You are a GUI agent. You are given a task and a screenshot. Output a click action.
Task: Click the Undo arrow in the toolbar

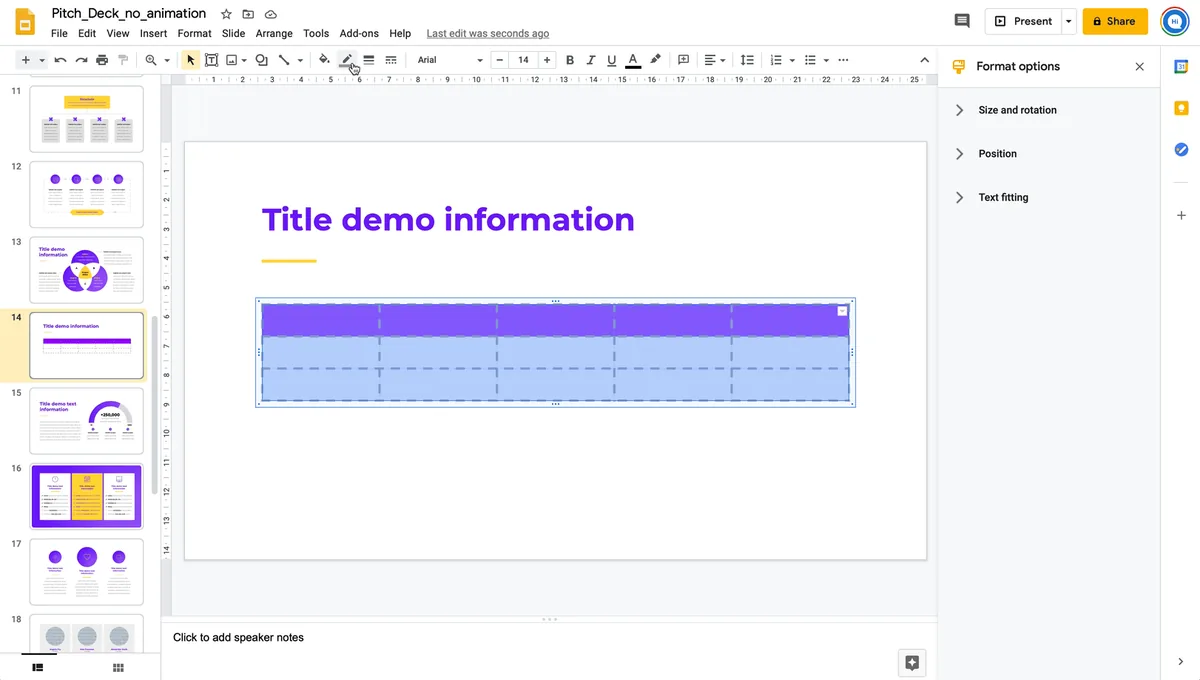tap(61, 60)
